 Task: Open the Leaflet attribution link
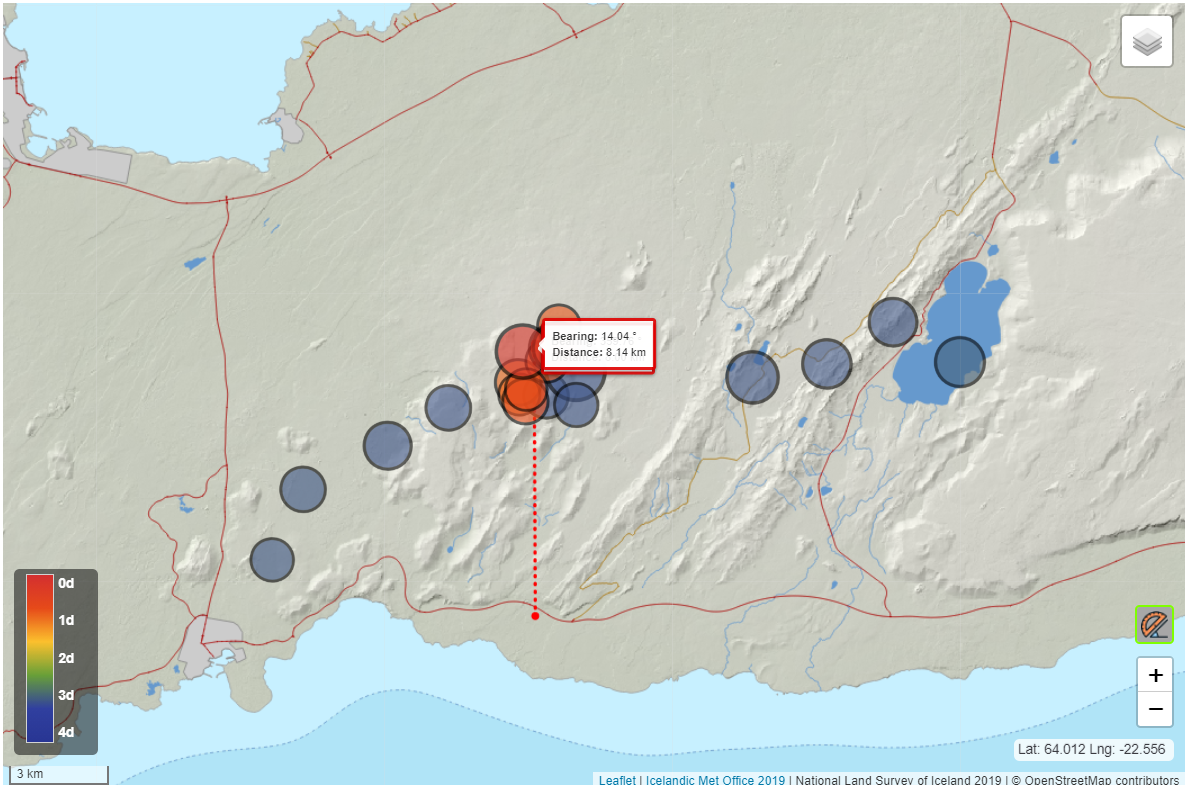617,779
